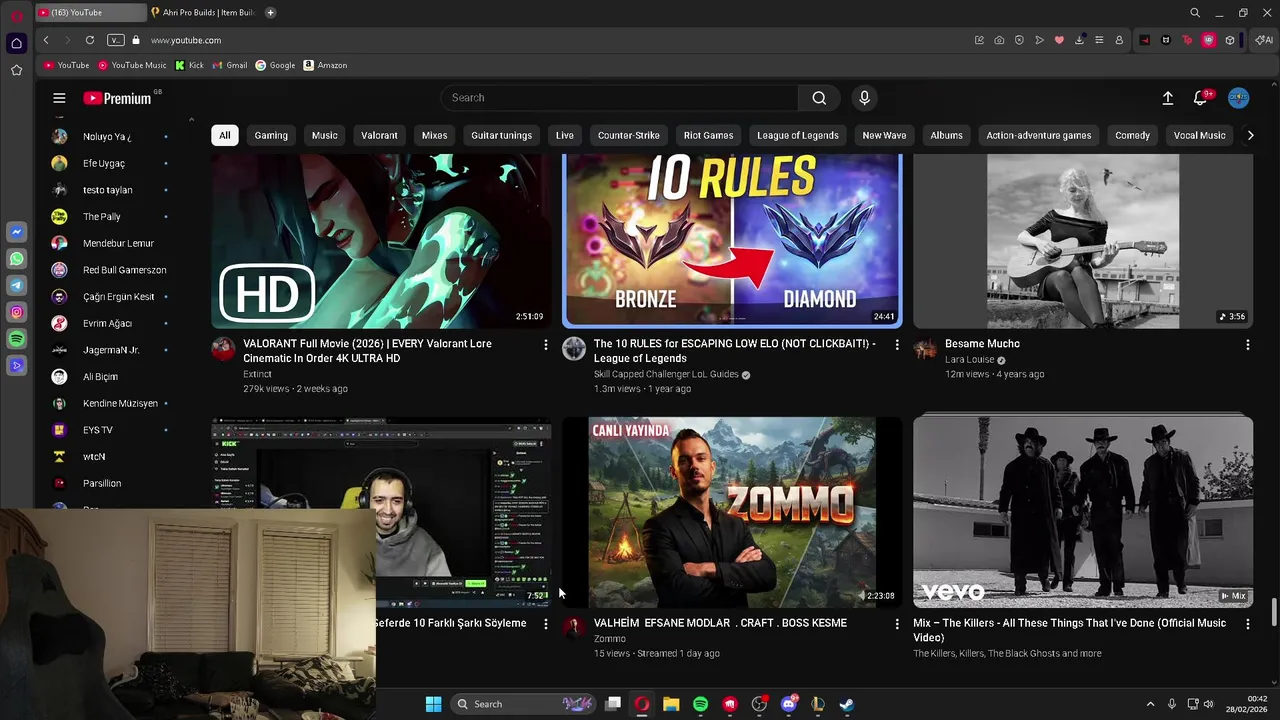Click the page vertical scrollbar thumb
The image size is (1280, 720).
tap(1274, 612)
